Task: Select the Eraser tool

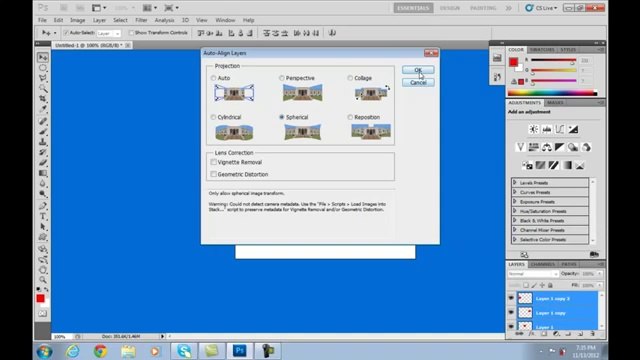Action: [43, 162]
